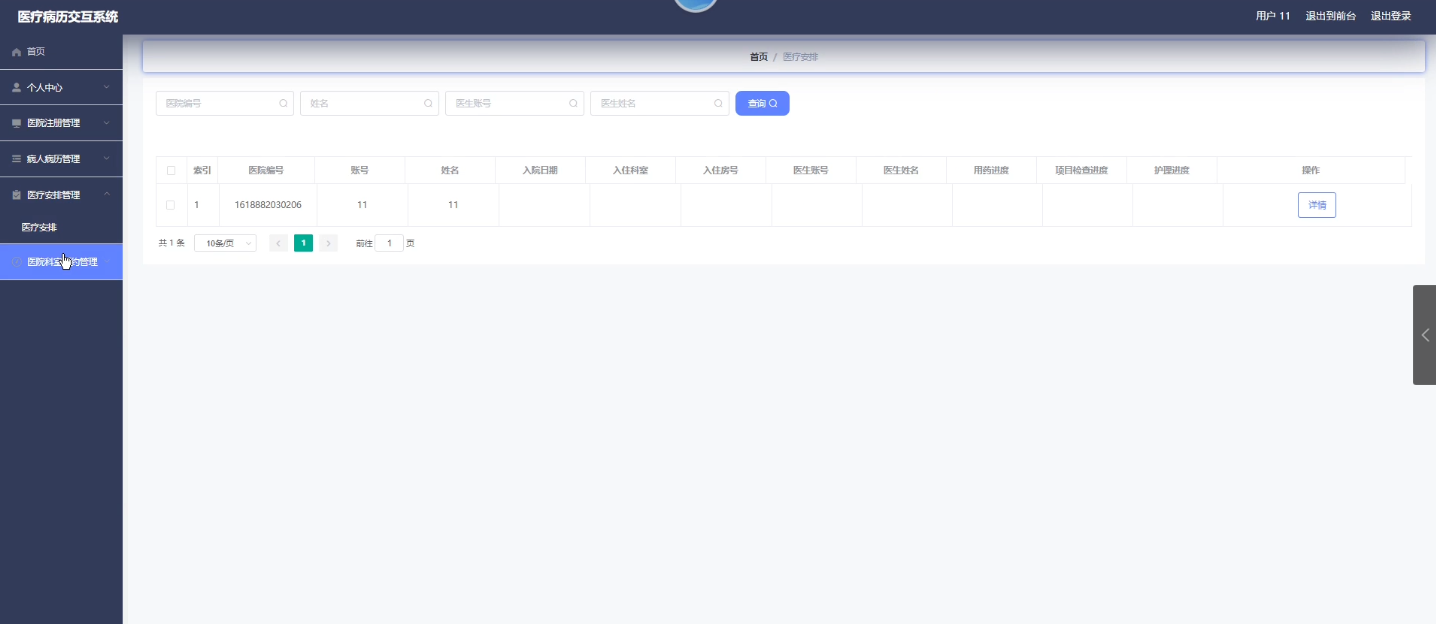Click the clipboard icon beside 医疗安排管理
This screenshot has width=1436, height=624.
(16, 195)
